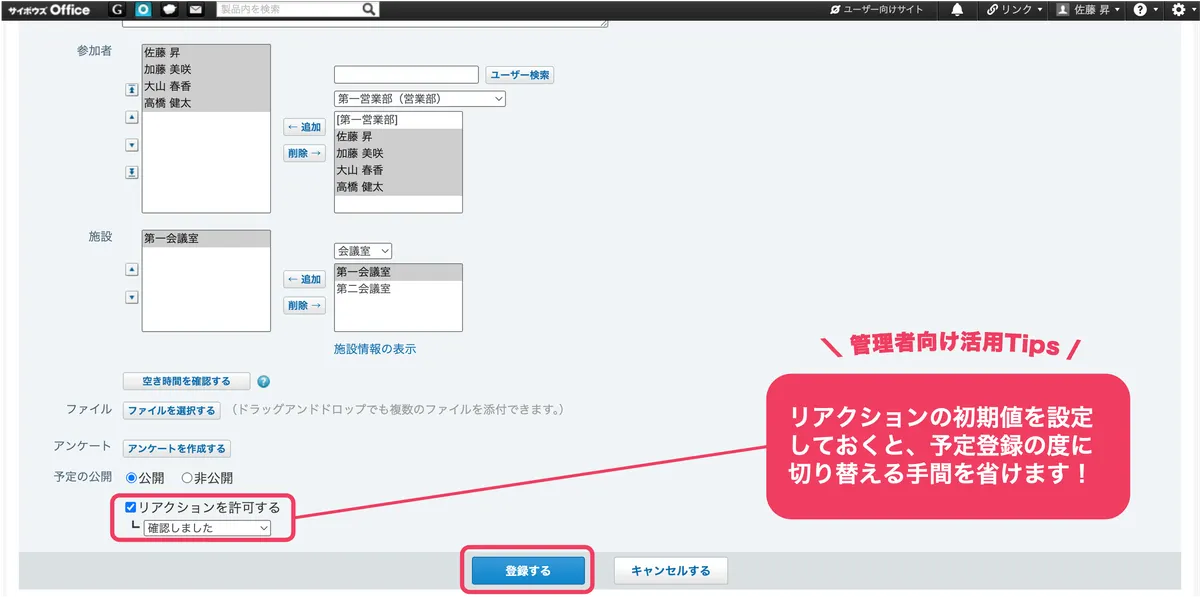Select 加藤 美咲 in selected participants list
The width and height of the screenshot is (1200, 597).
click(x=206, y=69)
